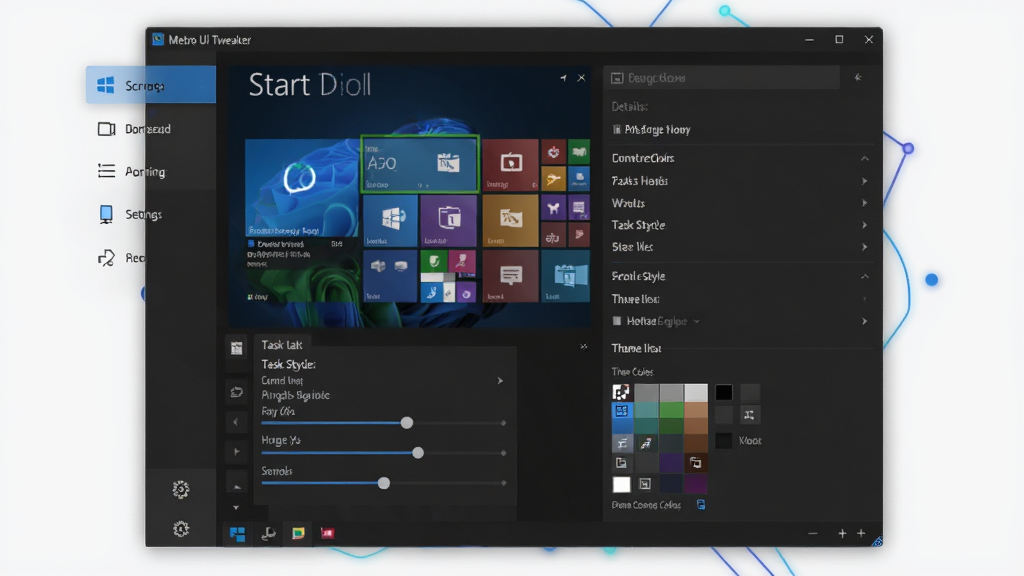Click the dark blue tile with two devices
The height and width of the screenshot is (576, 1024).
pos(391,276)
